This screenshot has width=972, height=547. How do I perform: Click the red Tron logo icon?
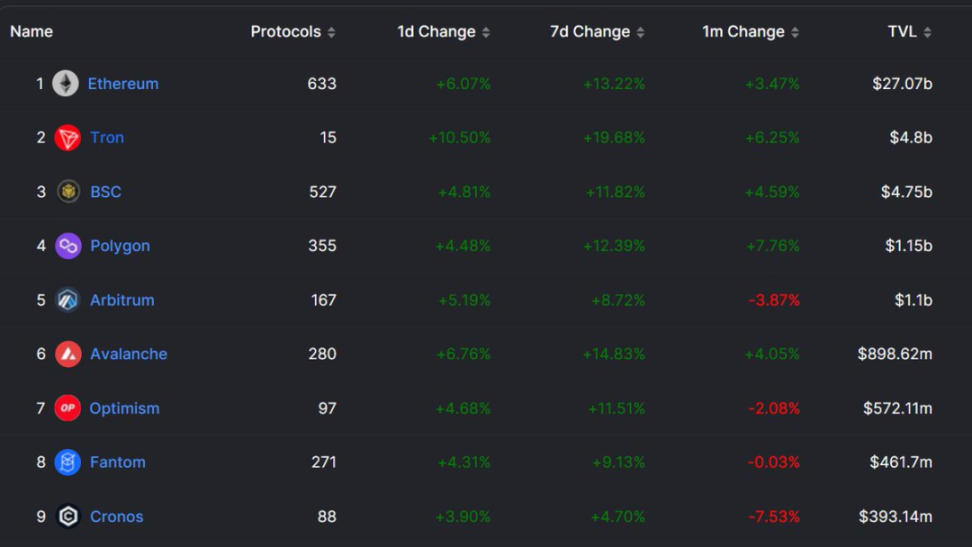[68, 138]
